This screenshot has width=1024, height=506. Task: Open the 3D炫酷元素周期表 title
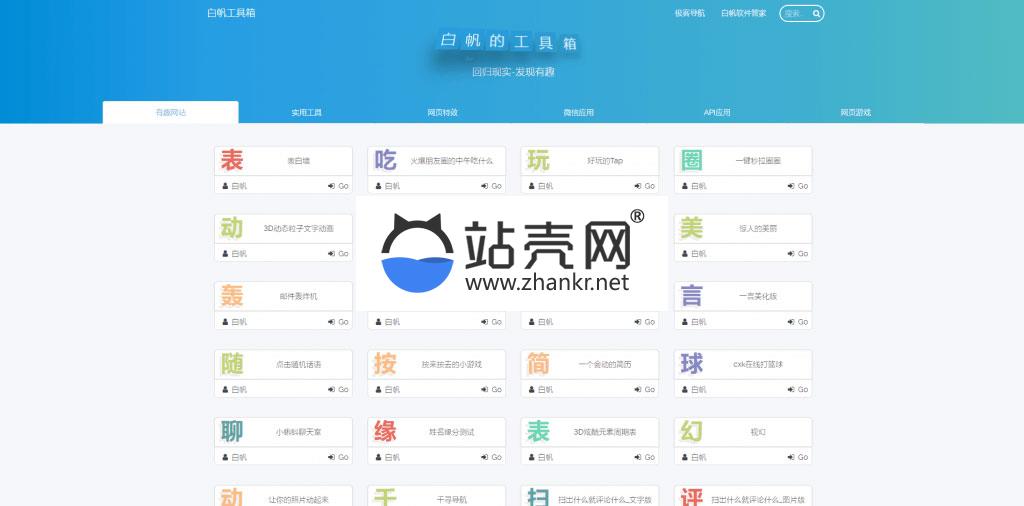(605, 432)
